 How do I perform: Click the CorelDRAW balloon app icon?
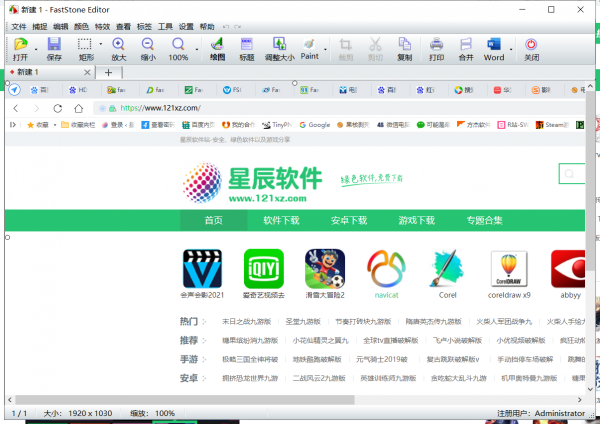coord(509,269)
